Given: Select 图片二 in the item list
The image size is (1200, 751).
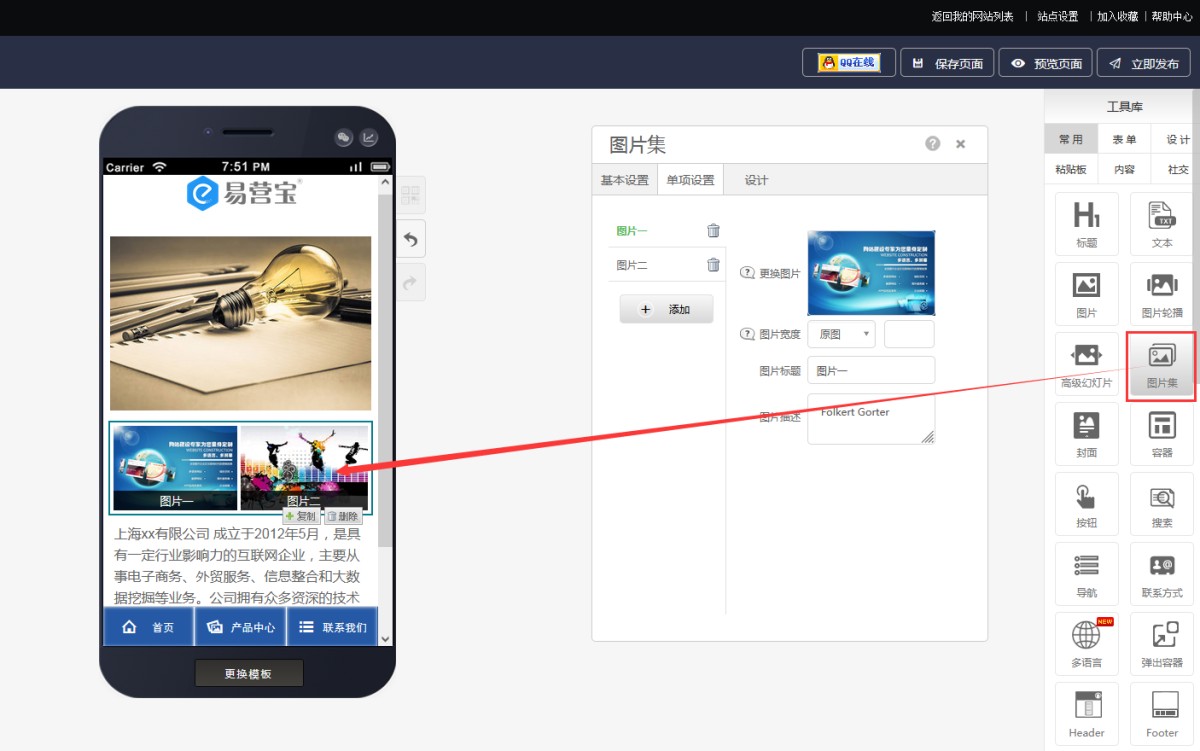Looking at the screenshot, I should coord(631,265).
